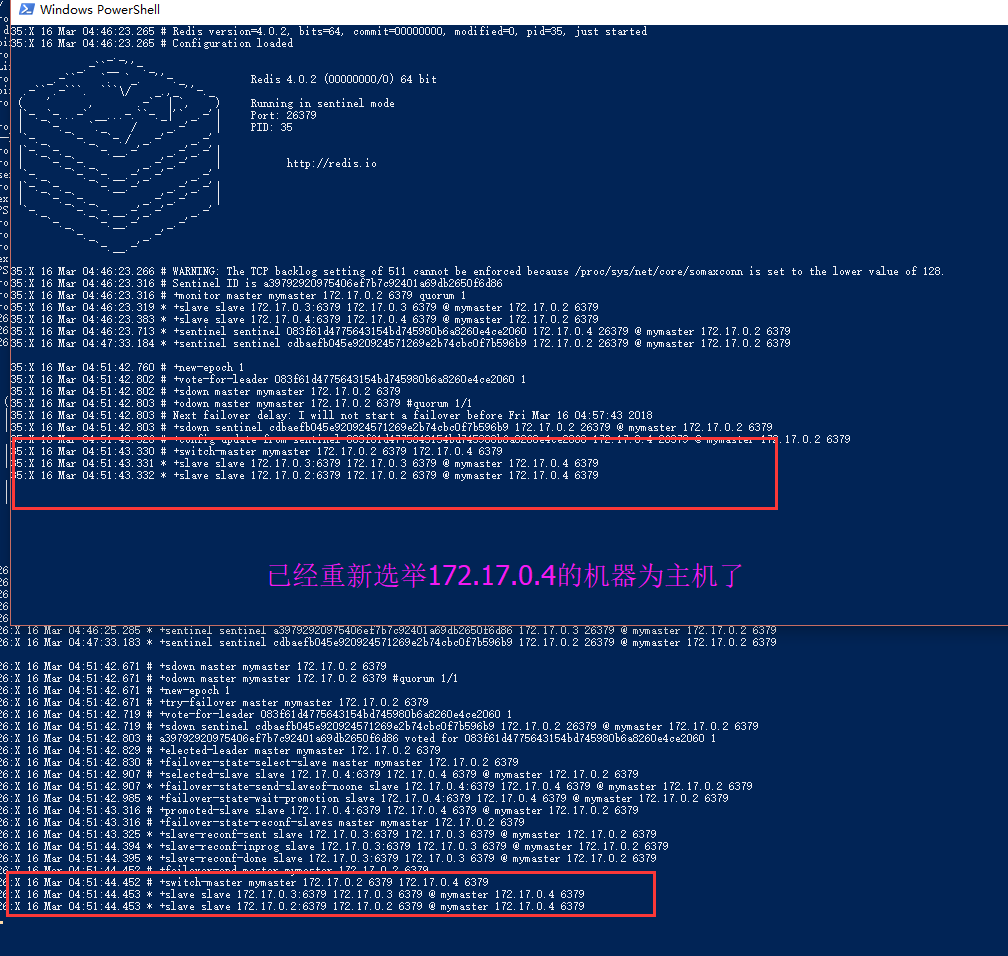This screenshot has height=956, width=1008.
Task: Click the 'PID: 35' line
Action: coord(271,127)
